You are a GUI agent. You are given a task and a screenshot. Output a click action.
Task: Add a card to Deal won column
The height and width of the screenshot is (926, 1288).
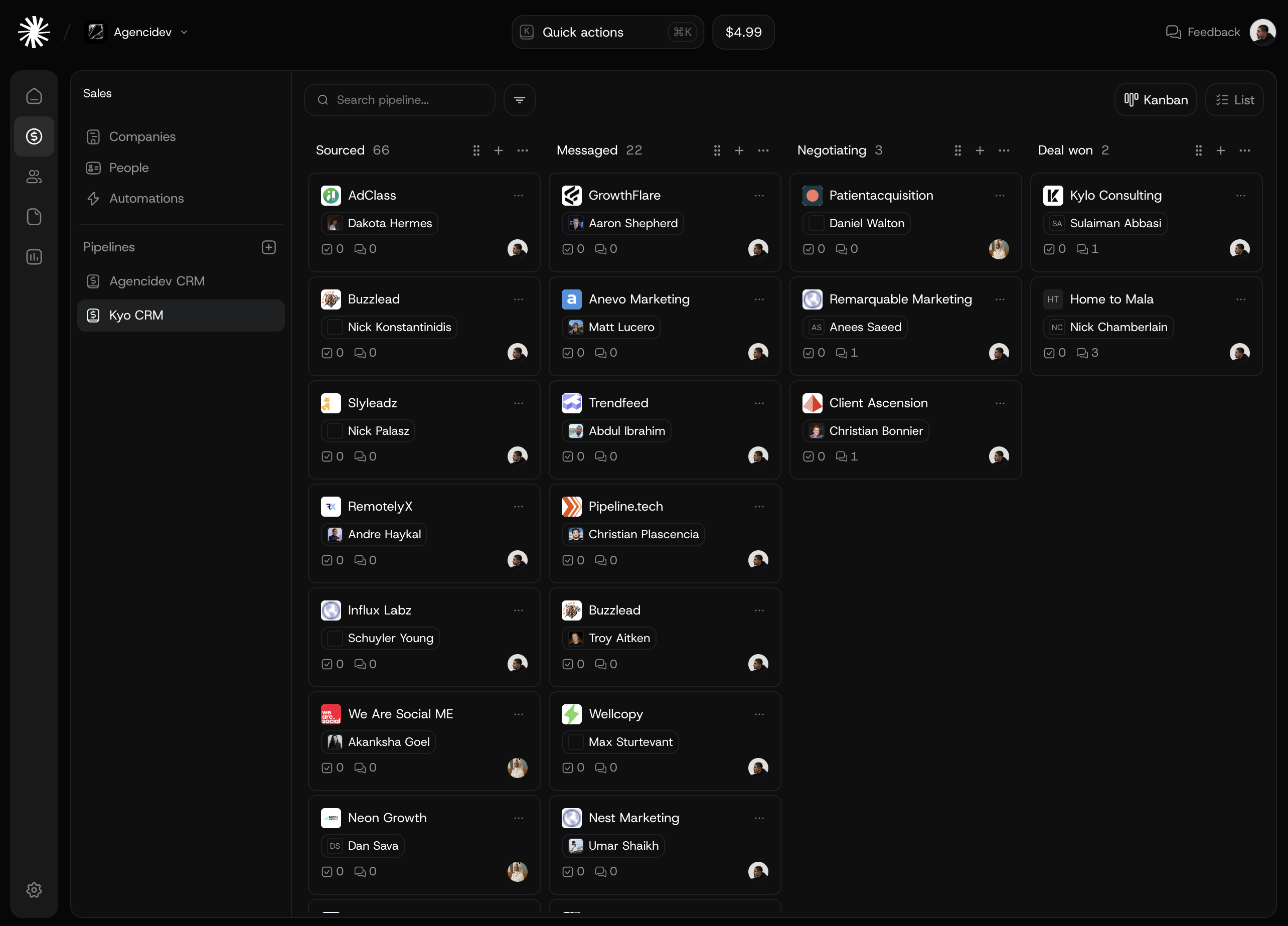[x=1220, y=150]
